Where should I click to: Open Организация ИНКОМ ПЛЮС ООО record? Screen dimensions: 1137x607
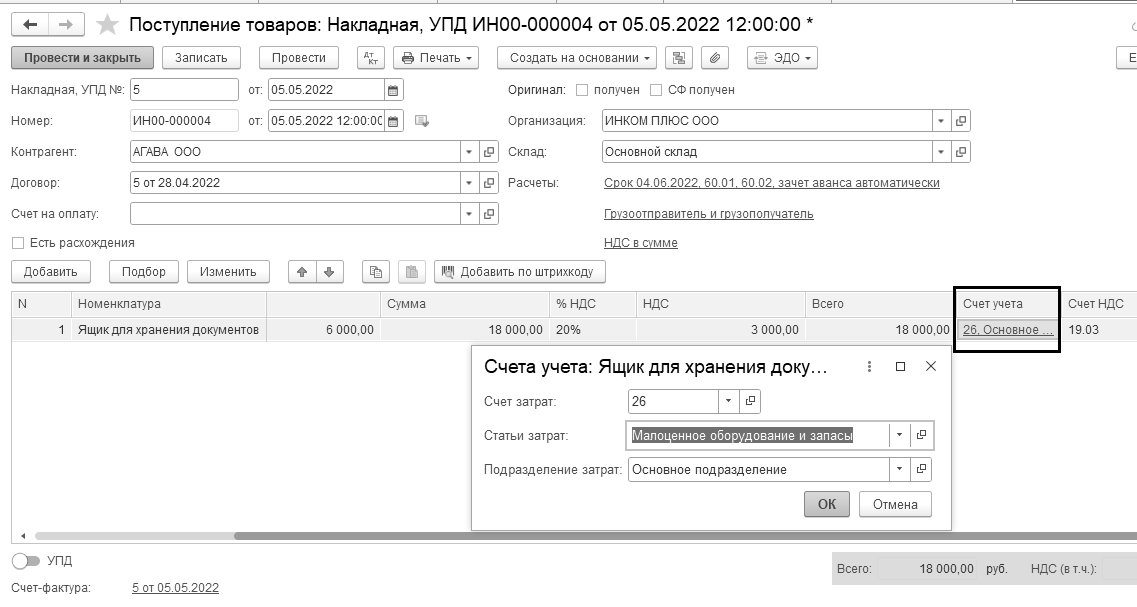961,121
